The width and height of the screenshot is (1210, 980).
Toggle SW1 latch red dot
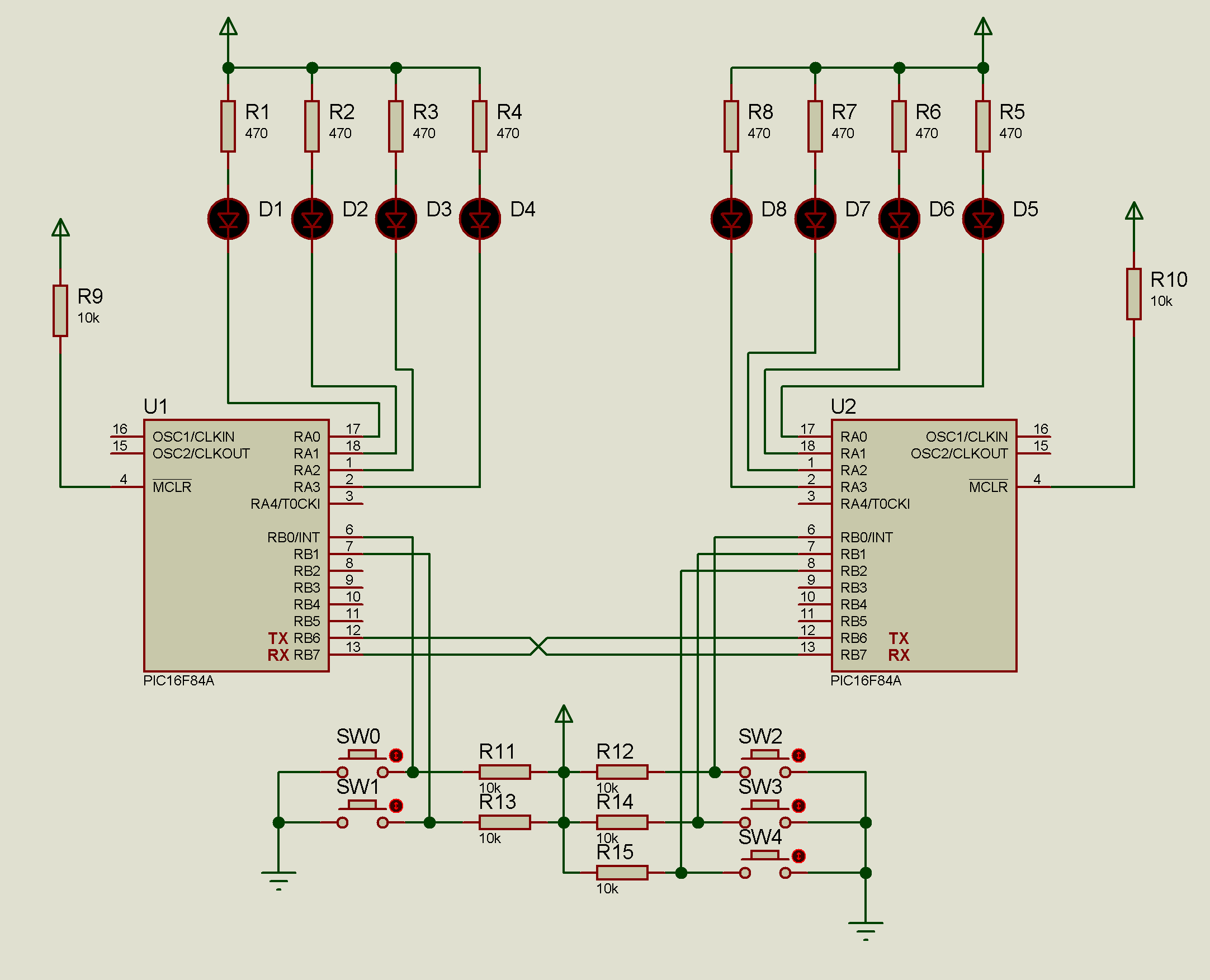tap(396, 806)
